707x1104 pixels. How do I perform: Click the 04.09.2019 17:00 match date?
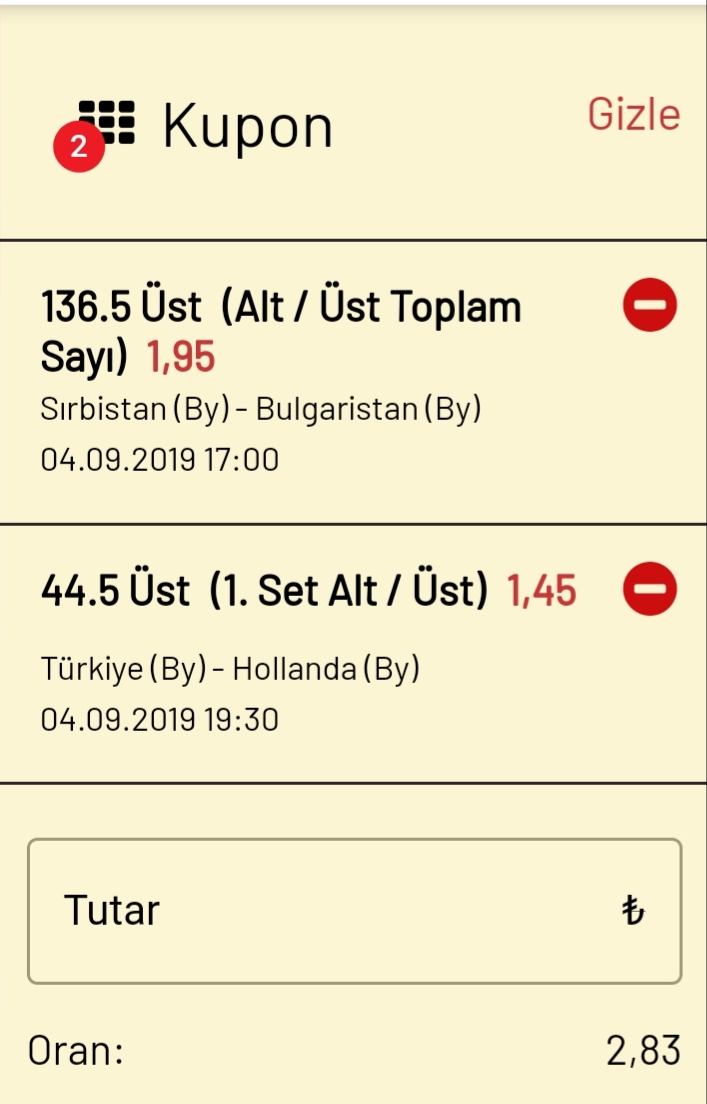pos(160,460)
